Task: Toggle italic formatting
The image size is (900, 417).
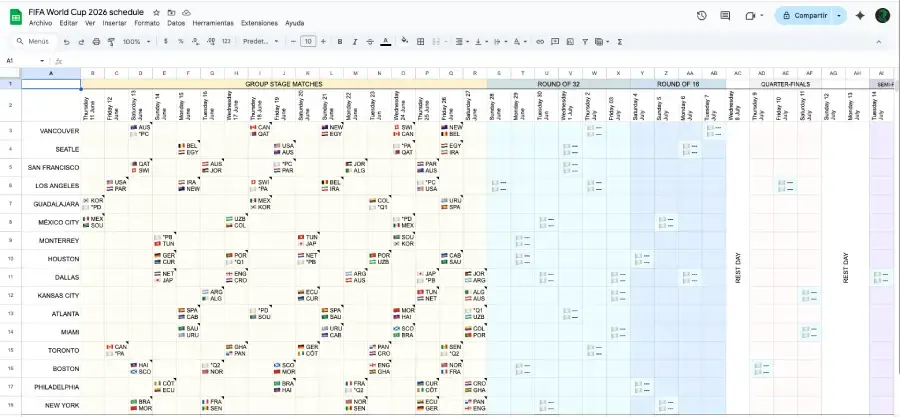Action: [355, 42]
